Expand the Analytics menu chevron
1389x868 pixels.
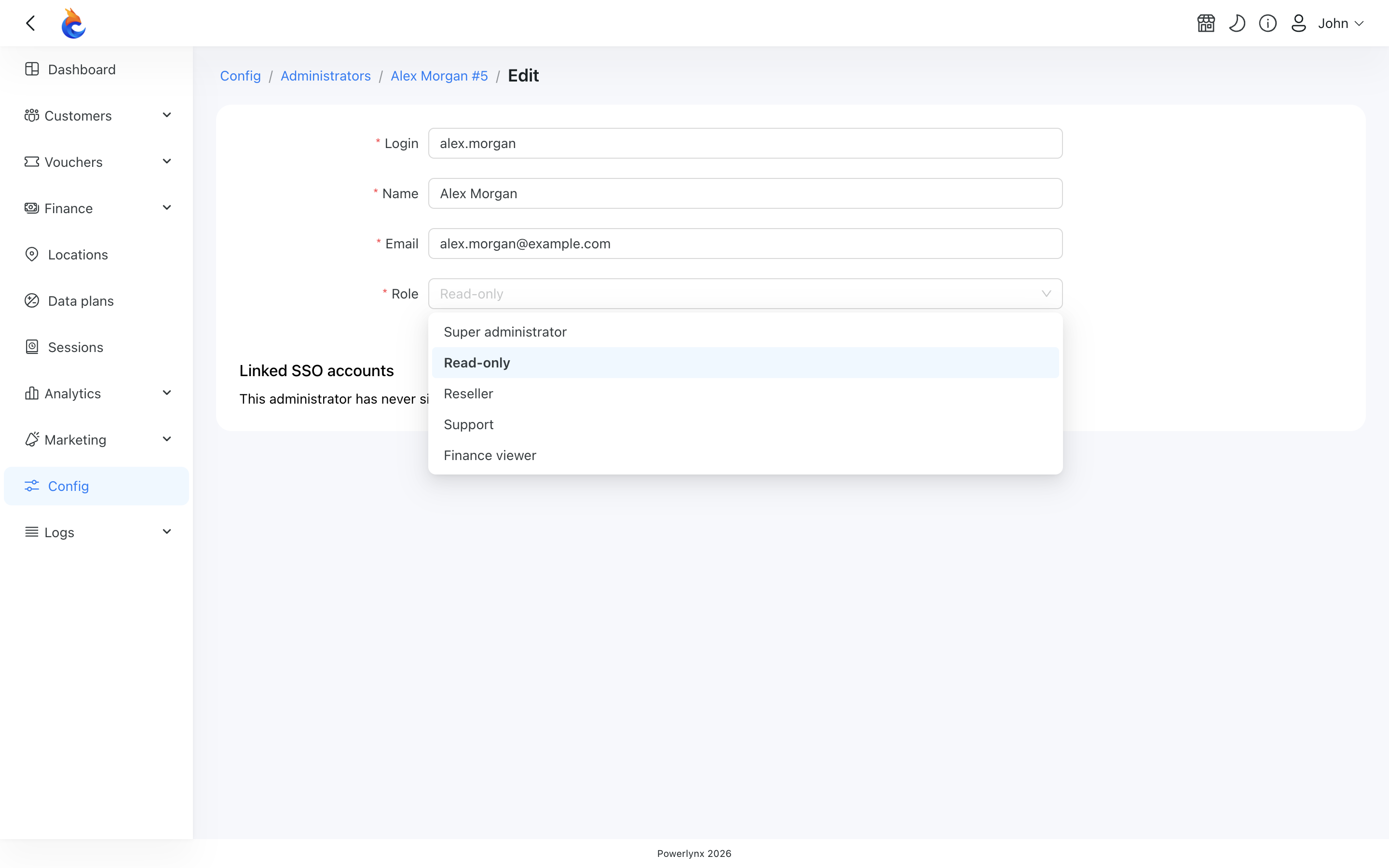(x=167, y=393)
